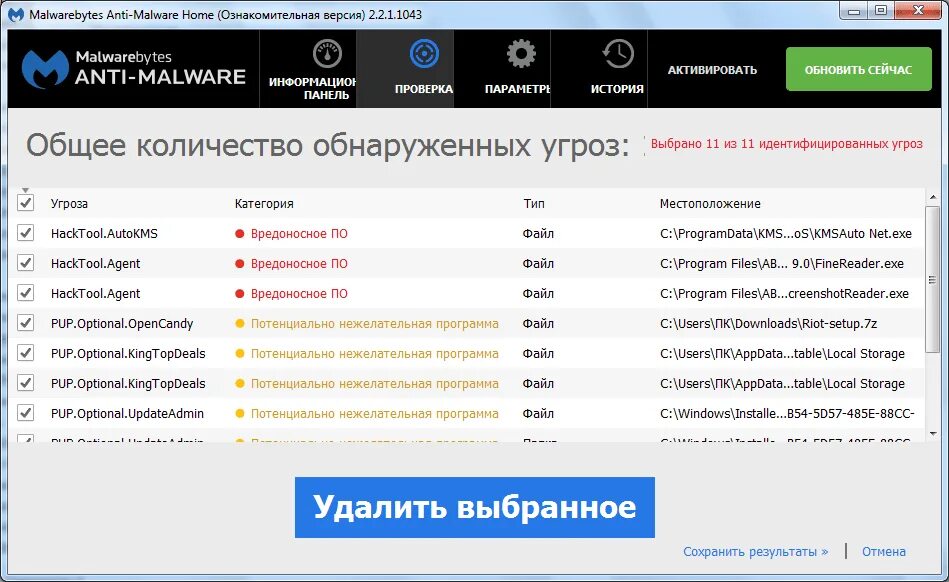
Task: Open the История clock icon
Action: (617, 54)
